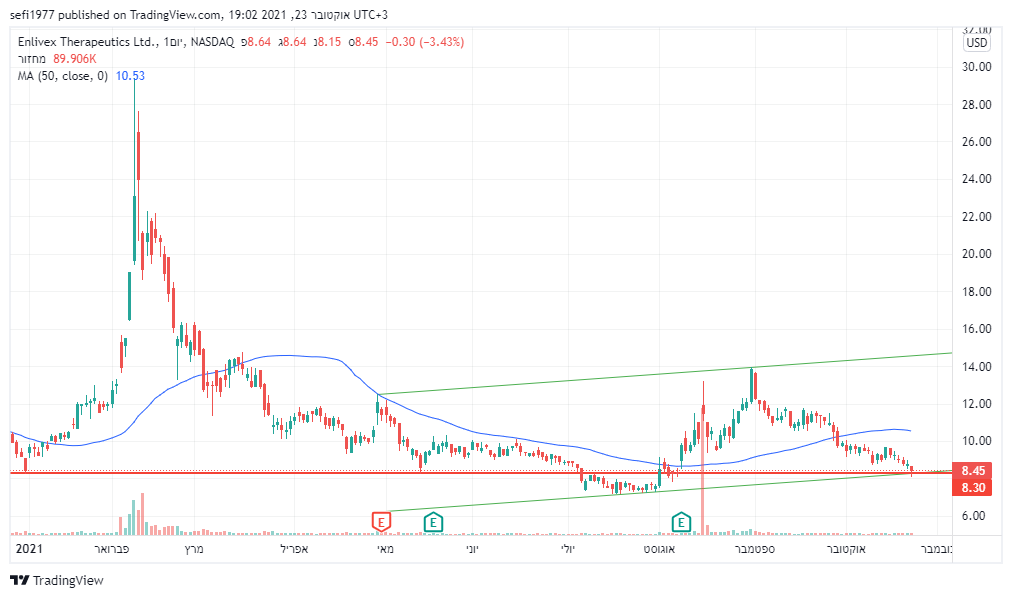Click the 10.00 price axis label

pos(977,441)
